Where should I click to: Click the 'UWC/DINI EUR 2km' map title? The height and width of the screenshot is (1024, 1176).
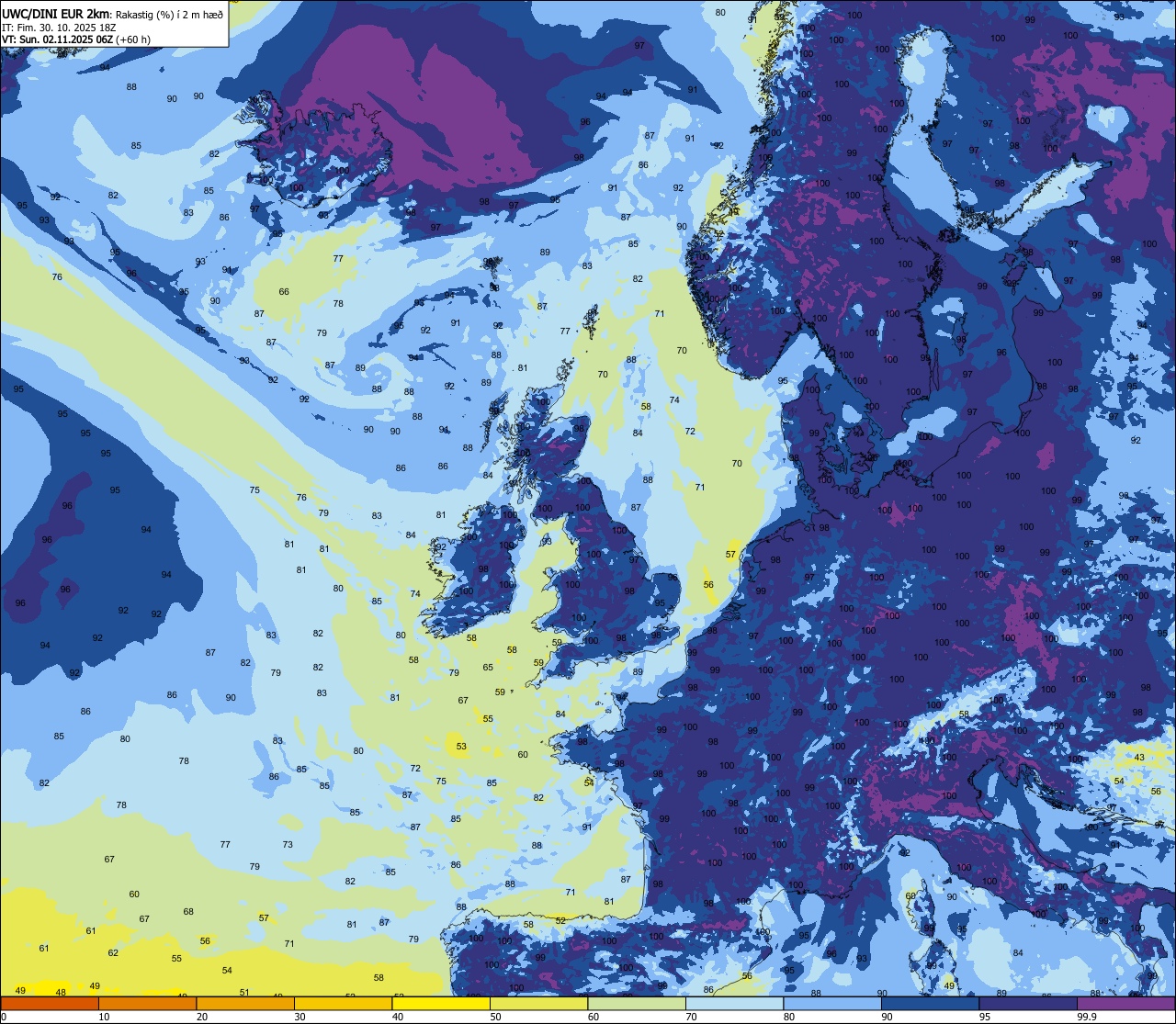point(55,14)
